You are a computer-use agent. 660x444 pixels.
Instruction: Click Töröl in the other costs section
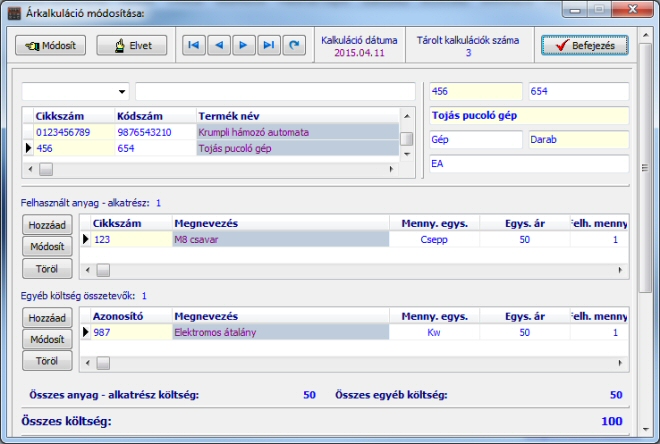coord(47,361)
